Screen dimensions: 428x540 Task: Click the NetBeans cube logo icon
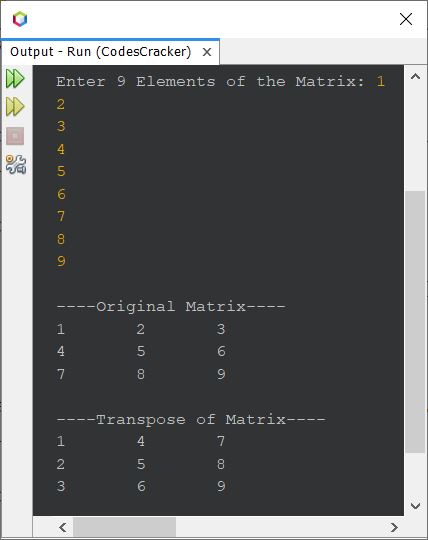(20, 19)
